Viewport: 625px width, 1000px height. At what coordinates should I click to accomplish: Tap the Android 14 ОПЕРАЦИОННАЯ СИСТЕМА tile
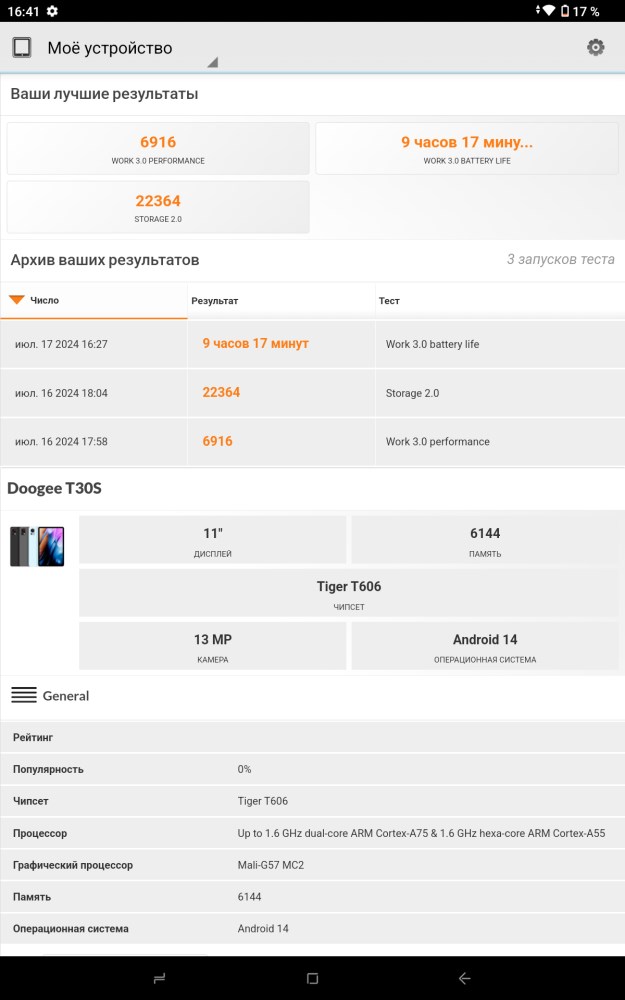(485, 646)
